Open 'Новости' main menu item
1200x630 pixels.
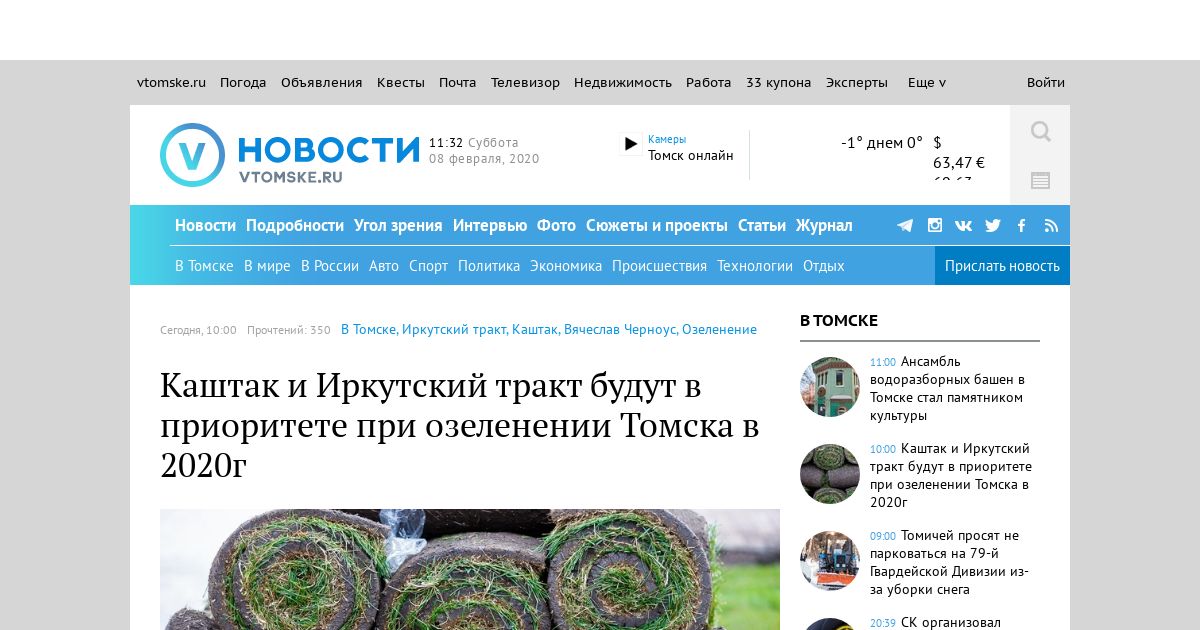pyautogui.click(x=205, y=225)
